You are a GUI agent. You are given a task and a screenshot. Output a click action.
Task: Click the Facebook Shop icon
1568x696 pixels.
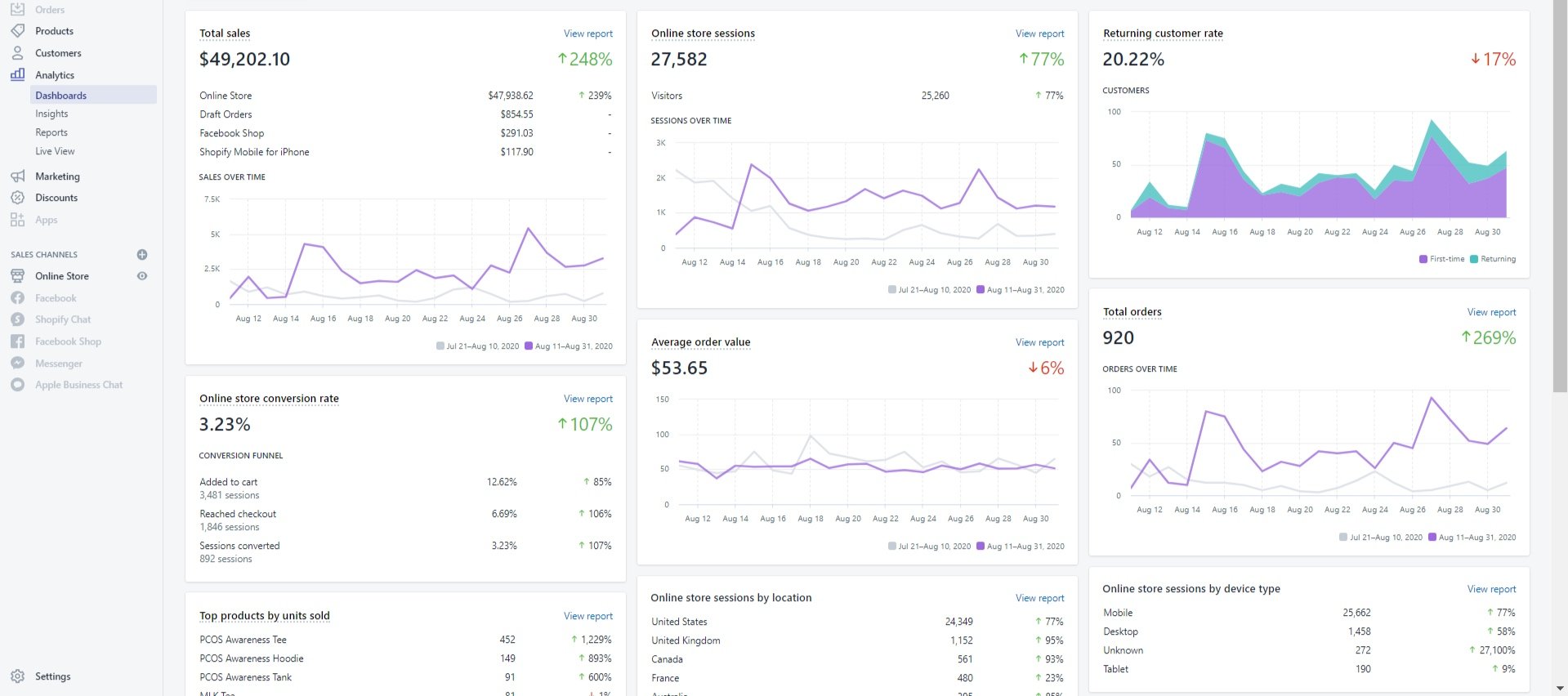(17, 341)
